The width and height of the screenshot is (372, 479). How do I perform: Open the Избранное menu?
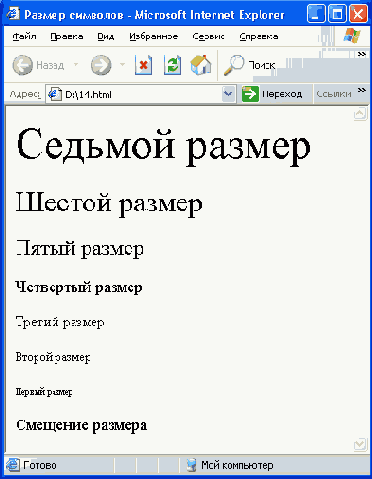pyautogui.click(x=154, y=36)
